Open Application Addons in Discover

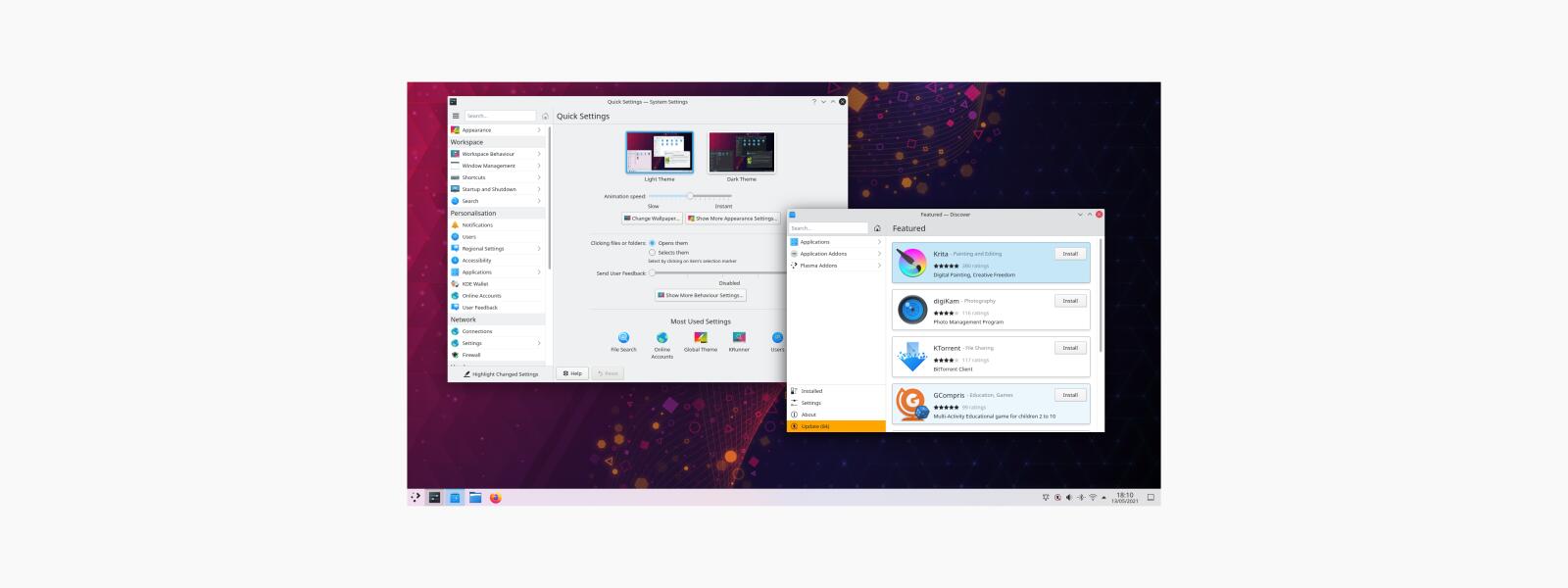[836, 254]
